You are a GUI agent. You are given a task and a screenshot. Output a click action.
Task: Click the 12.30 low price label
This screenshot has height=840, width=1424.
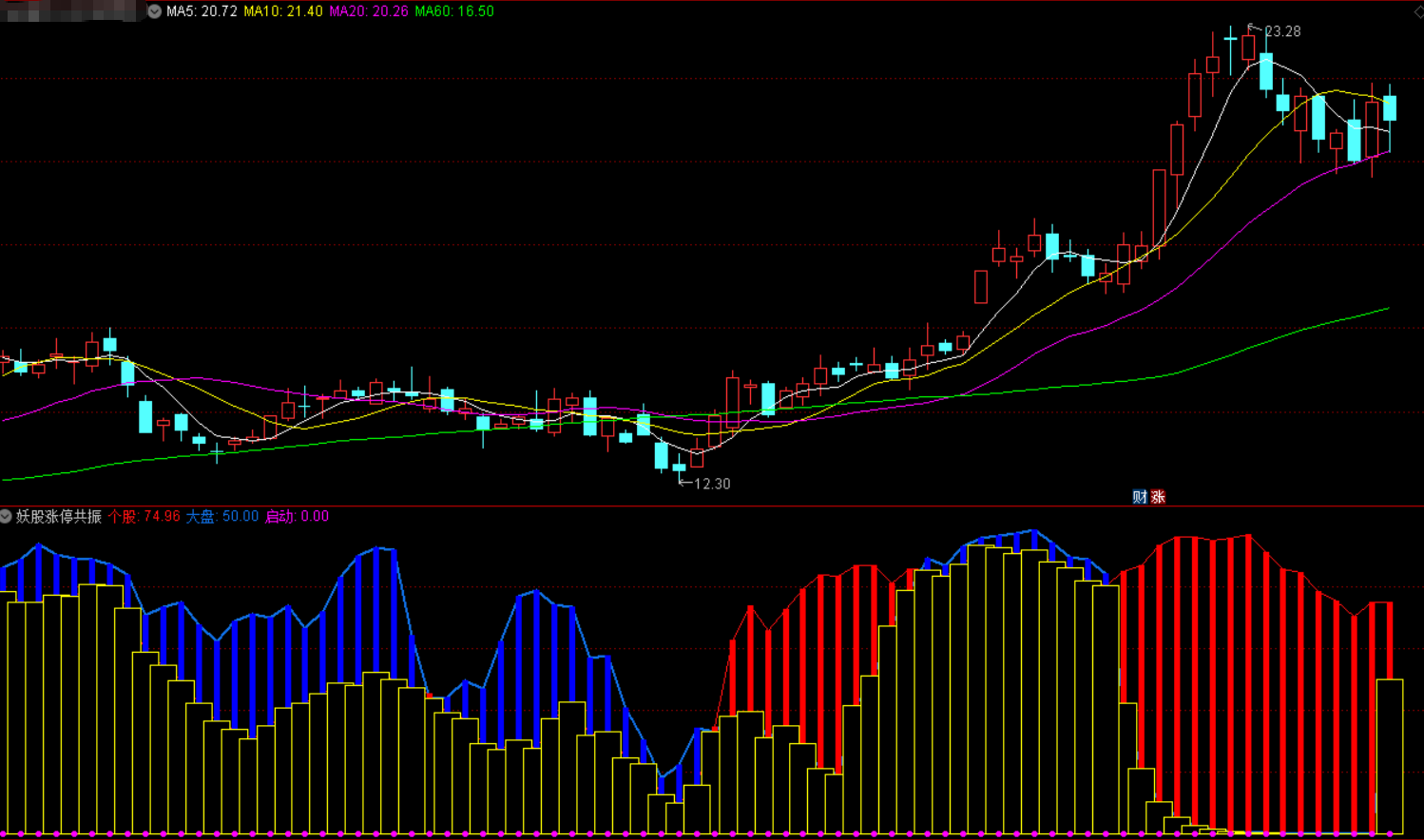coord(712,484)
